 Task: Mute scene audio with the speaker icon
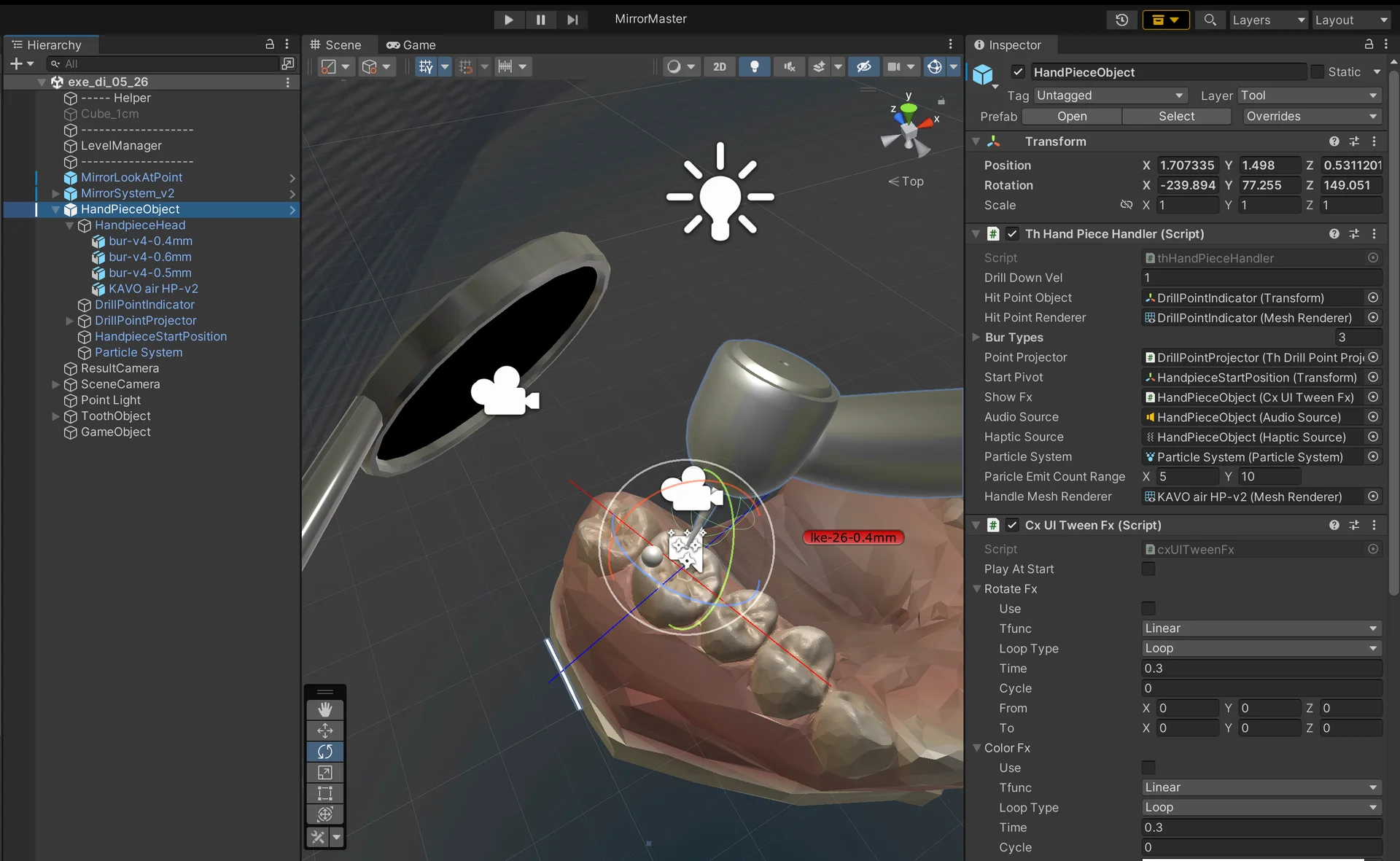coord(790,67)
